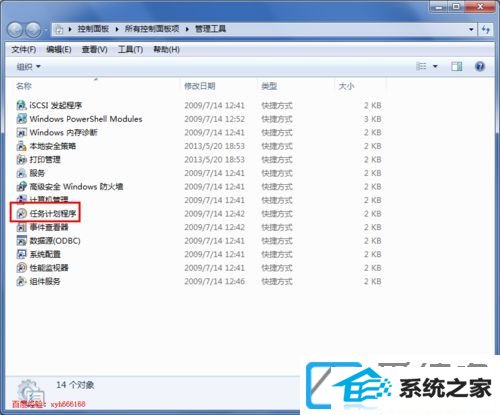Show the preview pane button

pos(456,66)
